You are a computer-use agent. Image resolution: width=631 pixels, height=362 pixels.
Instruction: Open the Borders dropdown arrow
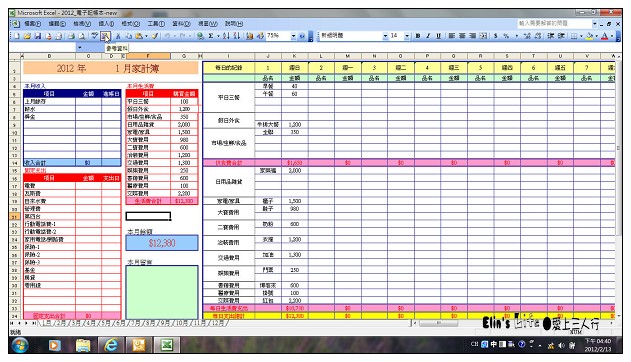(581, 36)
